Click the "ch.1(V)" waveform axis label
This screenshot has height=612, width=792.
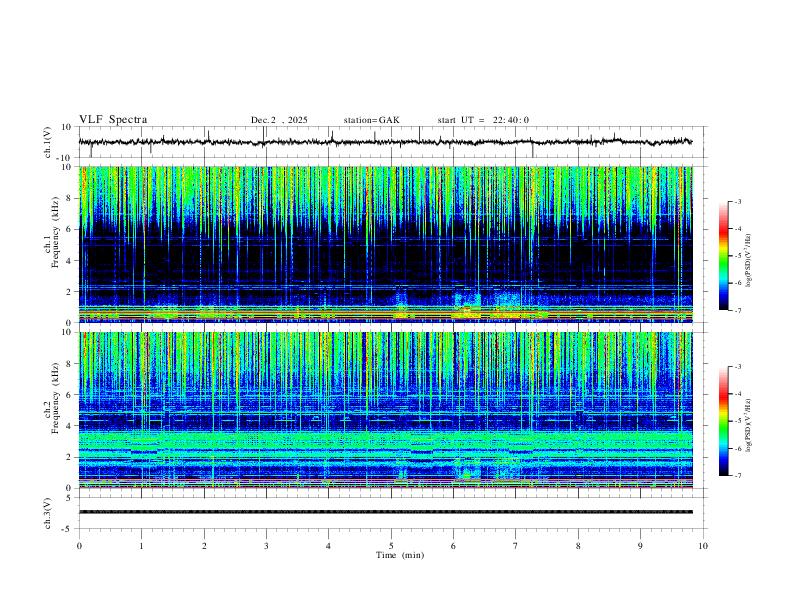tap(48, 142)
